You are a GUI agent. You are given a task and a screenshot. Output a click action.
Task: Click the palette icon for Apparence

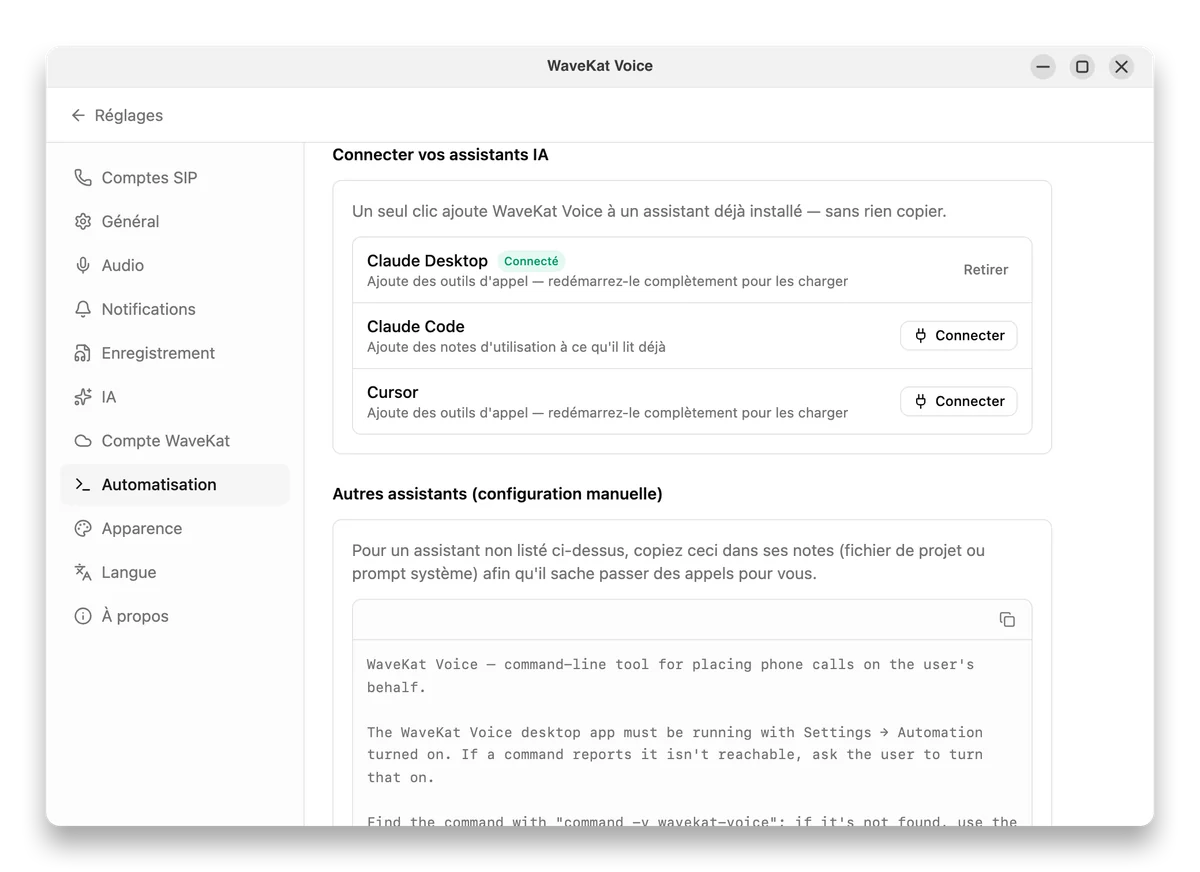pyautogui.click(x=83, y=528)
